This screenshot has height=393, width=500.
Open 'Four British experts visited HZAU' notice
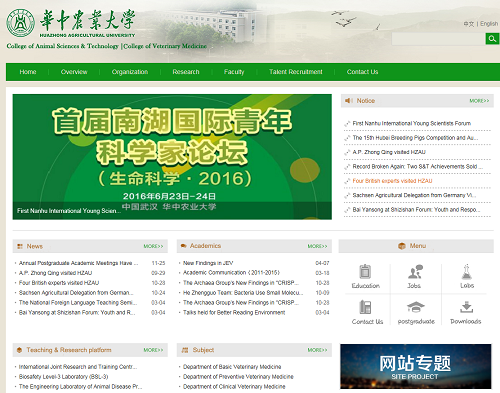pos(392,181)
